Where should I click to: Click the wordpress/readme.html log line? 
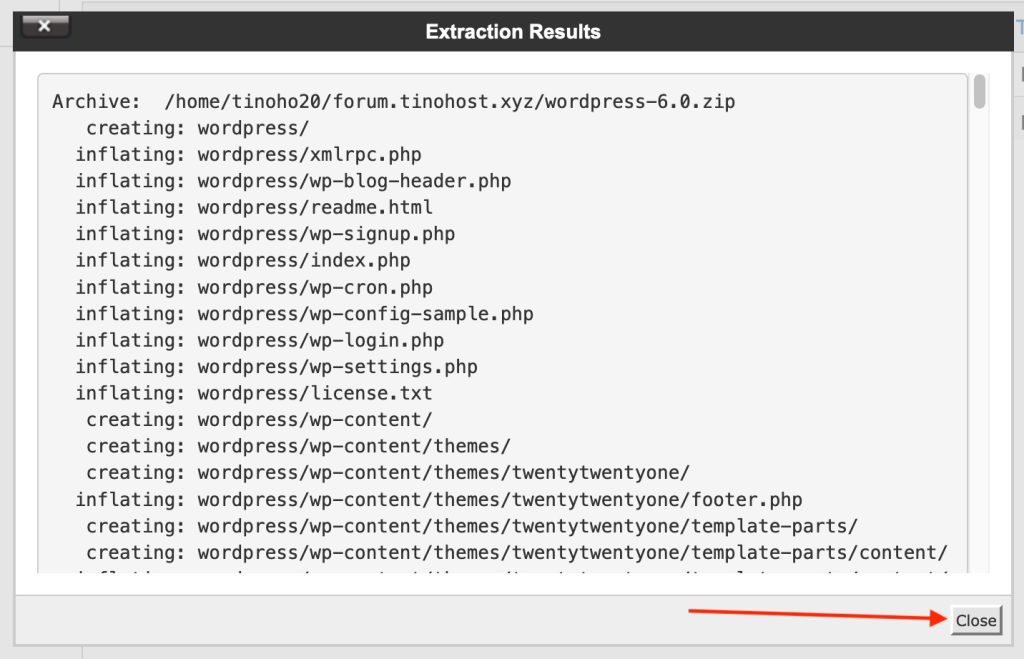[x=254, y=208]
